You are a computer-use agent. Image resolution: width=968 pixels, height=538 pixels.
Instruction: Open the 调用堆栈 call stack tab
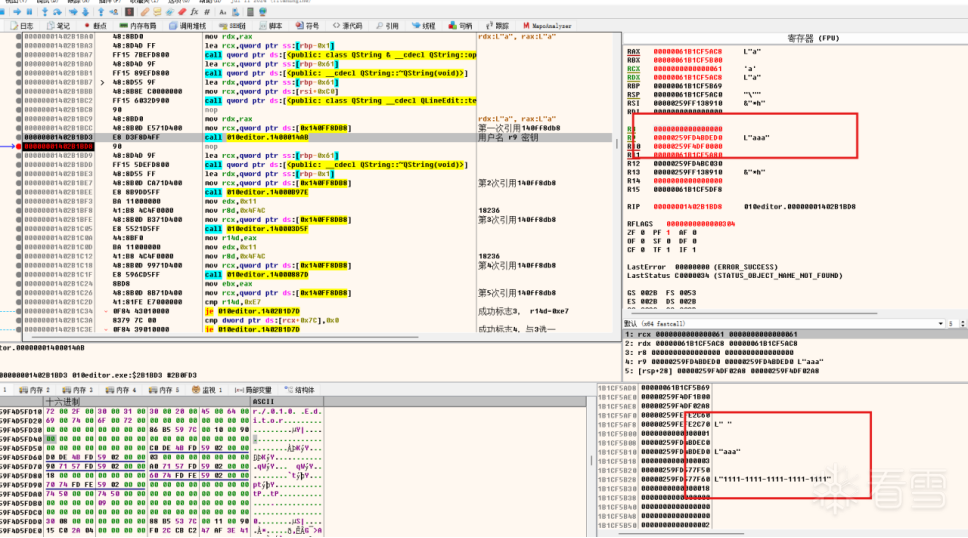(x=188, y=26)
